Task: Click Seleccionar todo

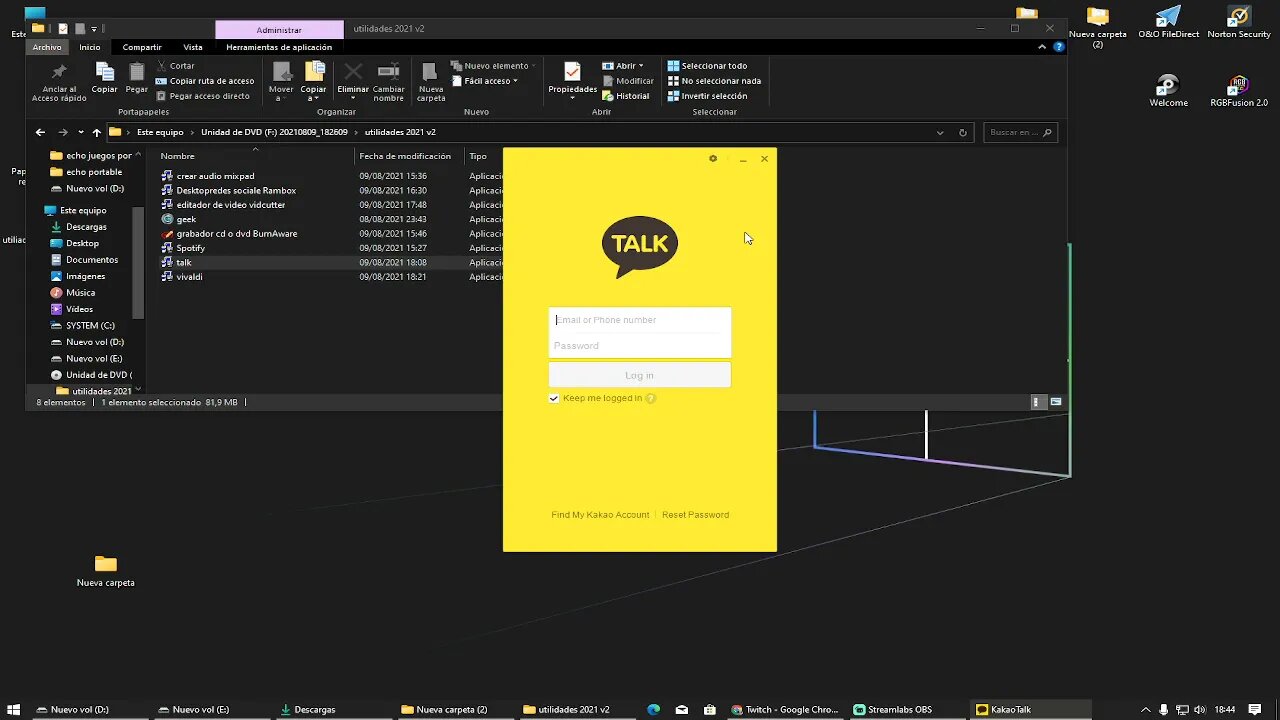Action: tap(707, 66)
